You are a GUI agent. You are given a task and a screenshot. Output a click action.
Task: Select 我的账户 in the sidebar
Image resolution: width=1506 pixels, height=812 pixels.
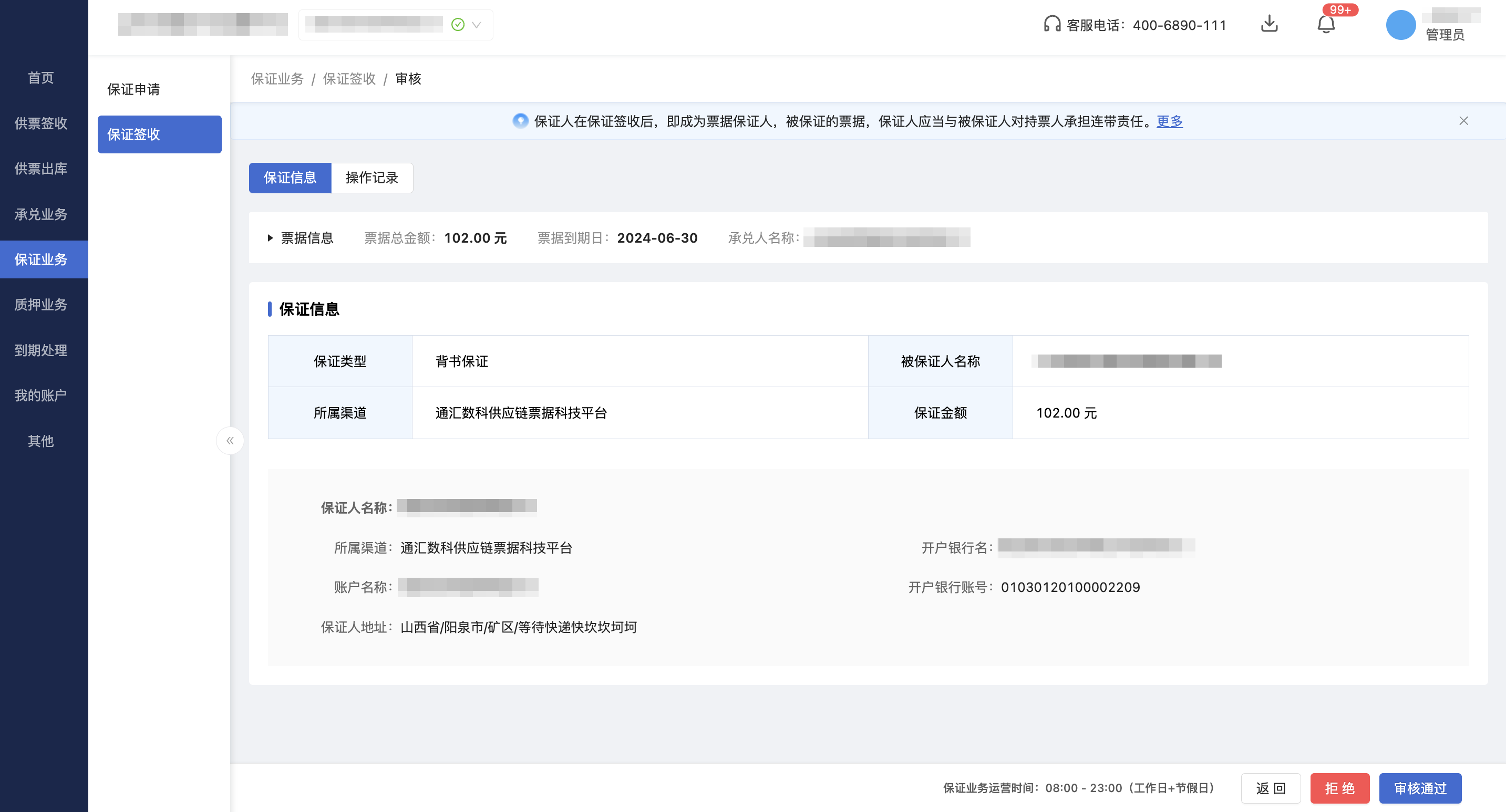coord(41,395)
